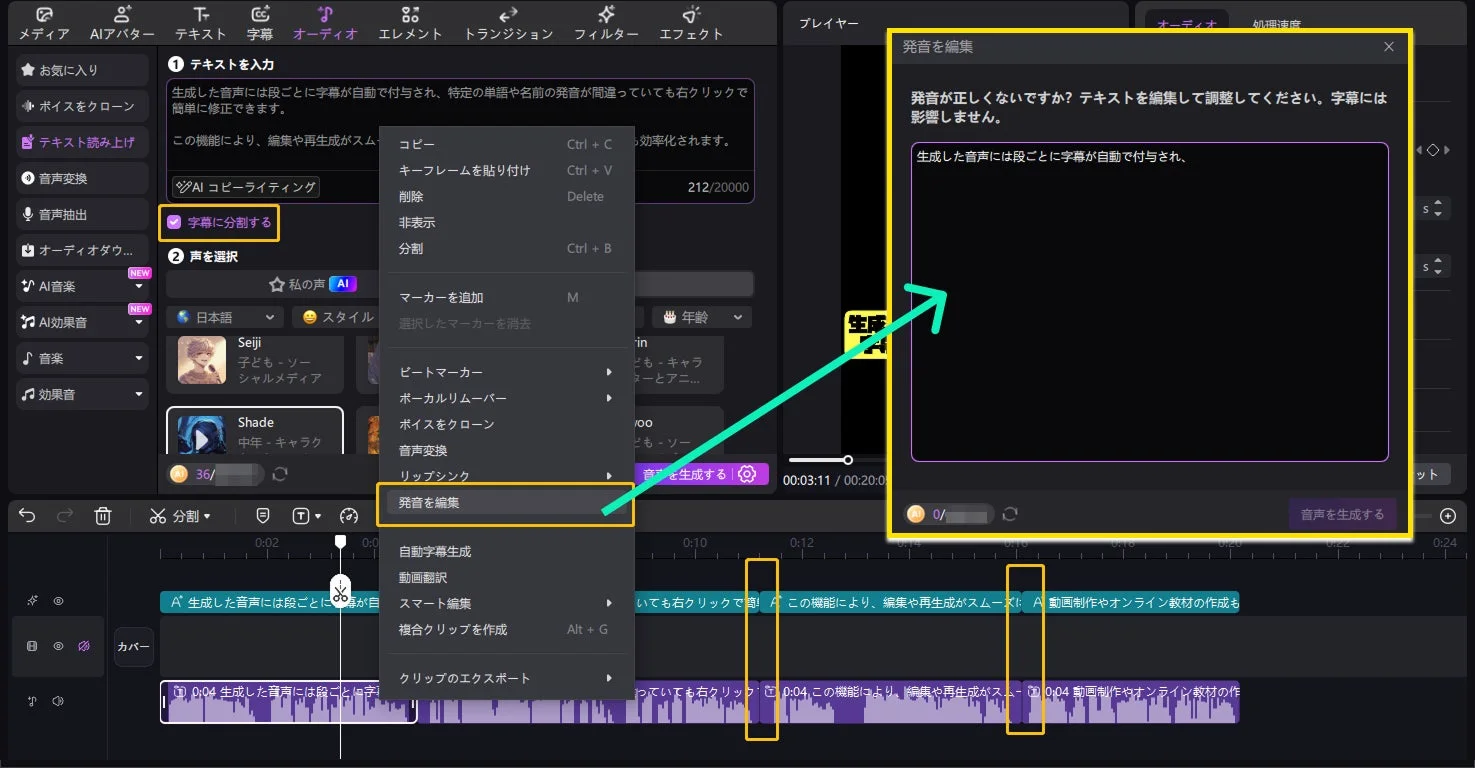Unmute the purple muted audio track icon

[x=84, y=646]
